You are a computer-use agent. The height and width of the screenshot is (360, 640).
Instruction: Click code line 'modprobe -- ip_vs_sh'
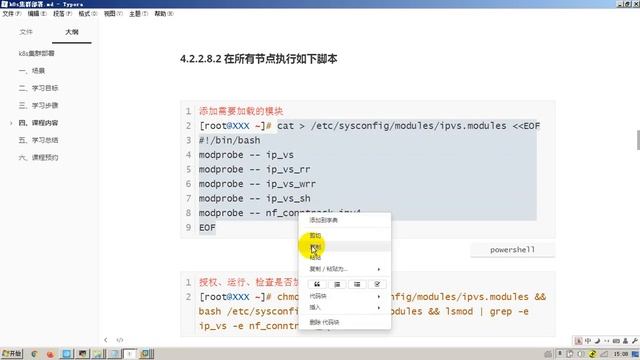click(x=254, y=198)
